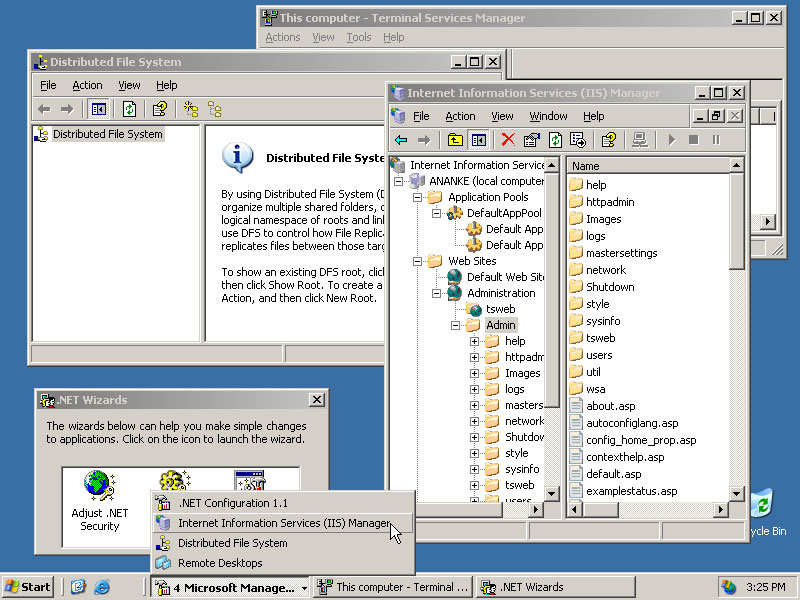Open the Action menu in IIS Manager
Image resolution: width=800 pixels, height=600 pixels.
[460, 116]
